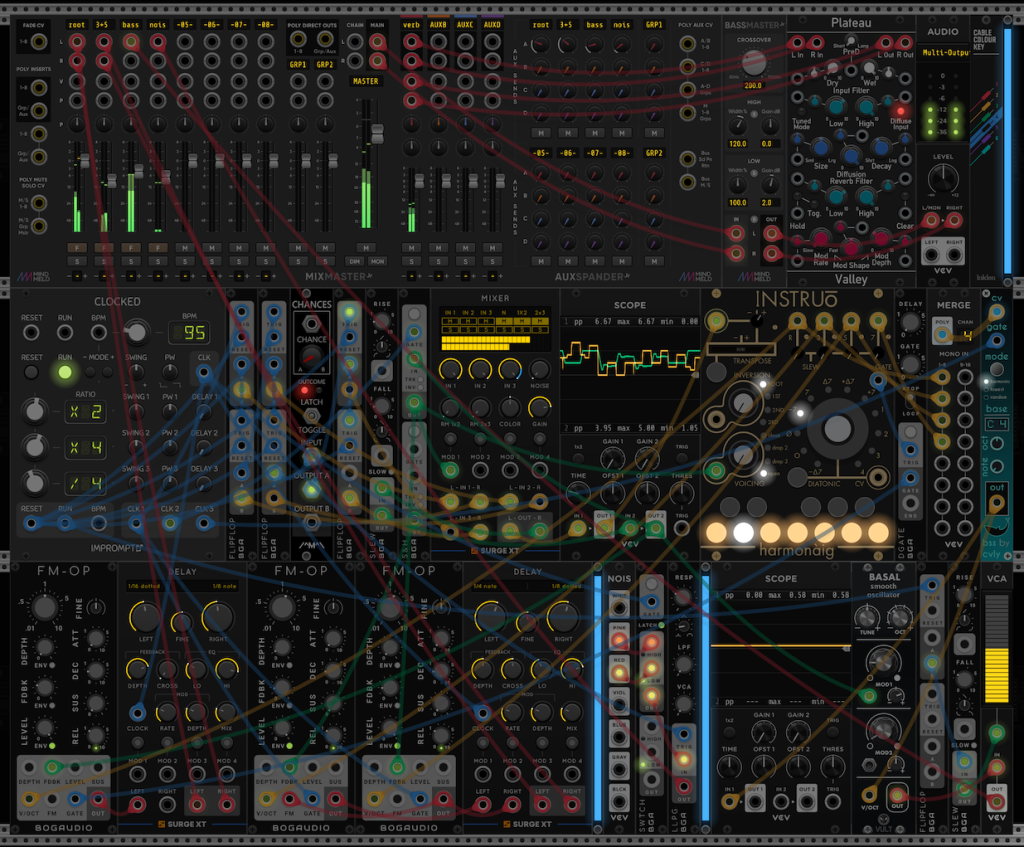Screen dimensions: 1024x847
Task: Open the GRP2 group label menu
Action: pos(325,65)
